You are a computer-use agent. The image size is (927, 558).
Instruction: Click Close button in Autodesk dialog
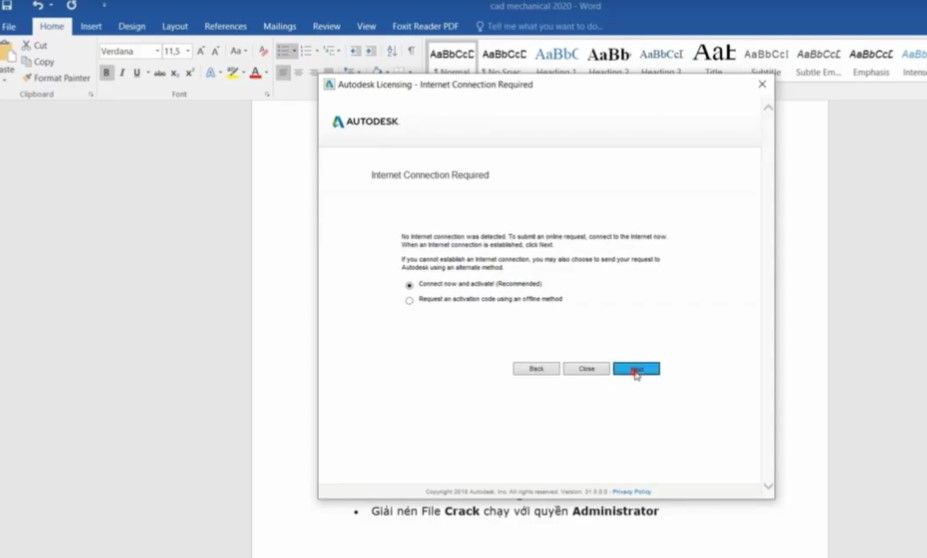coord(586,369)
